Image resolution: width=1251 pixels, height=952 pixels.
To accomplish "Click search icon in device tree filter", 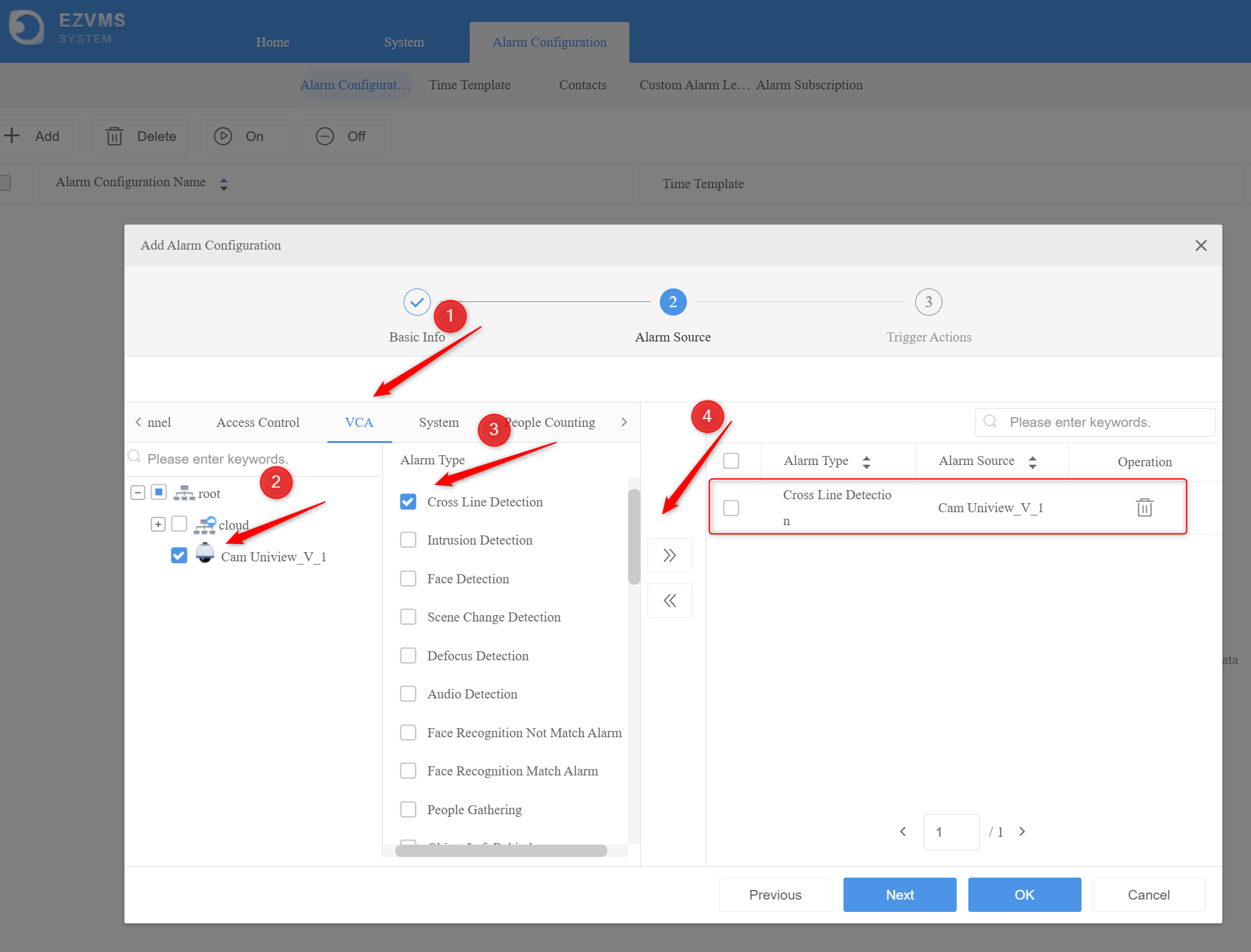I will point(134,457).
